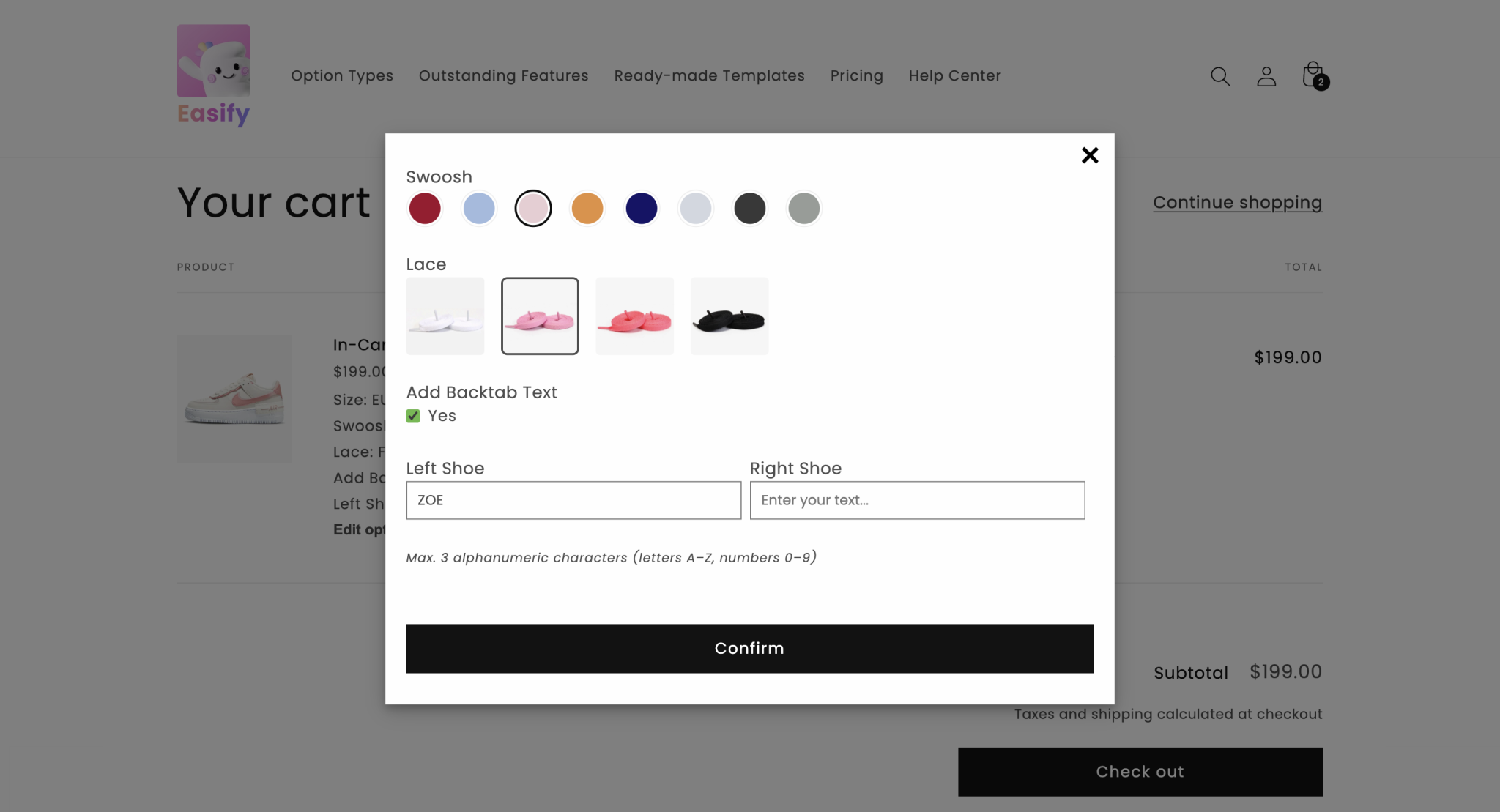Click the Check out button
1500x812 pixels.
(x=1140, y=771)
